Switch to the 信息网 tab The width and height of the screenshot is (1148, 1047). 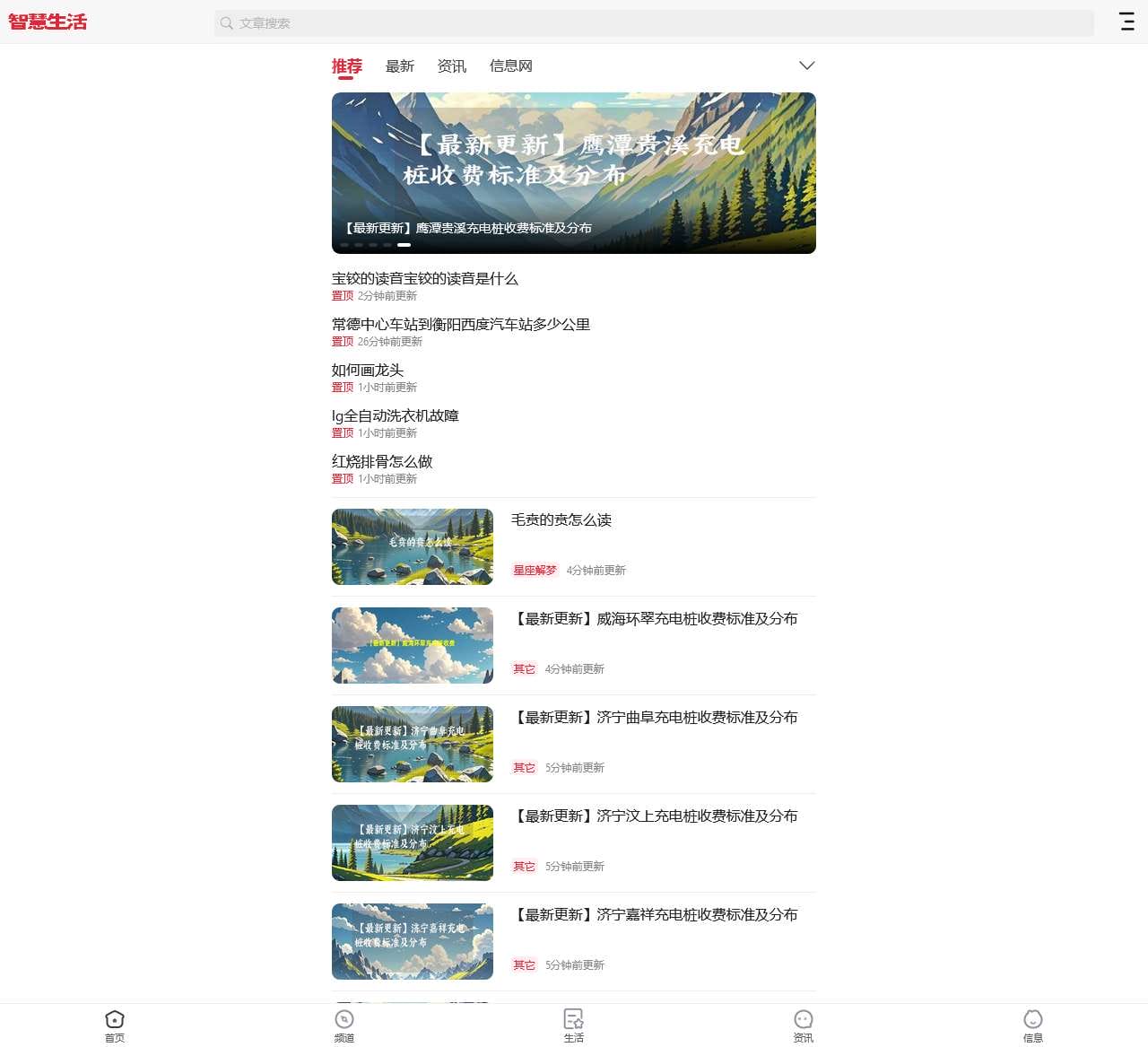coord(511,66)
